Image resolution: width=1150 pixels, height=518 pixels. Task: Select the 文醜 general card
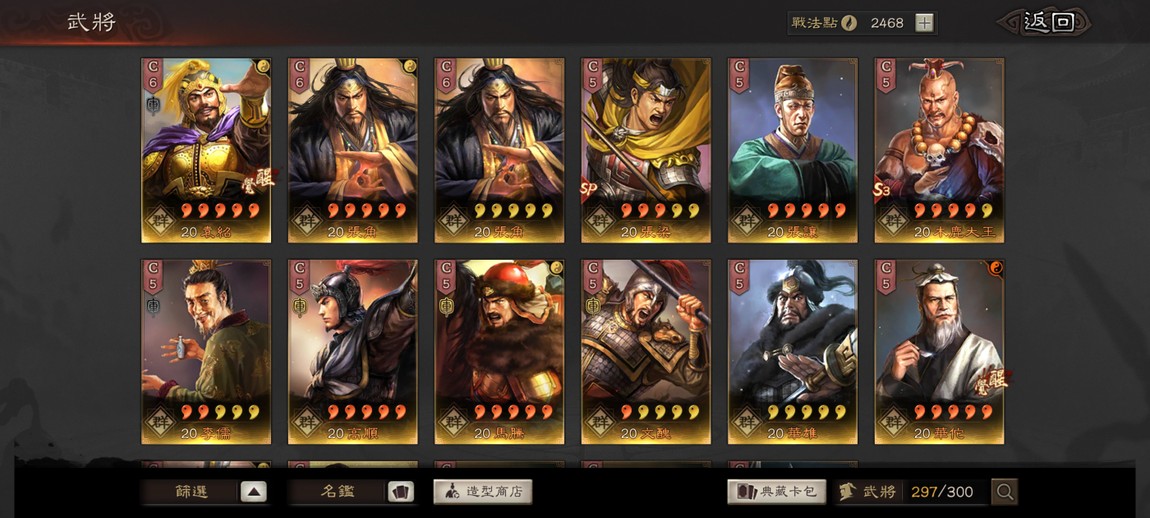click(x=646, y=352)
